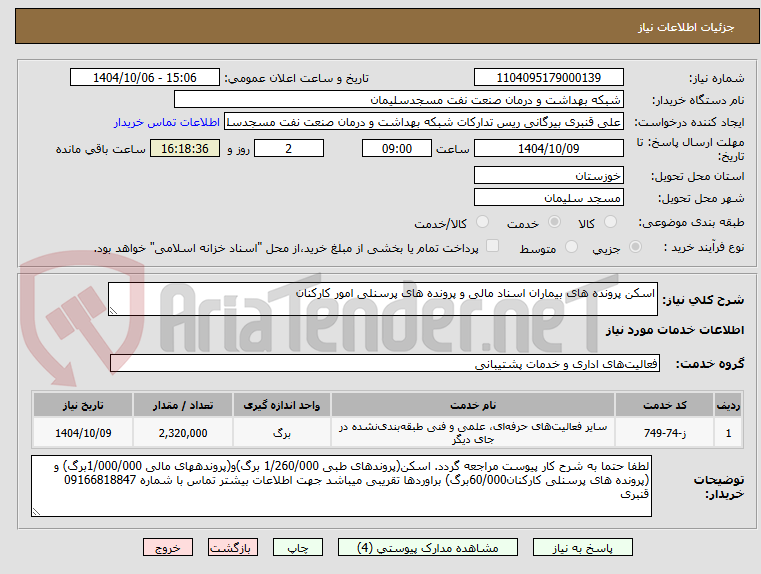Click the کد خدمت column header
This screenshot has width=761, height=574.
(664, 405)
